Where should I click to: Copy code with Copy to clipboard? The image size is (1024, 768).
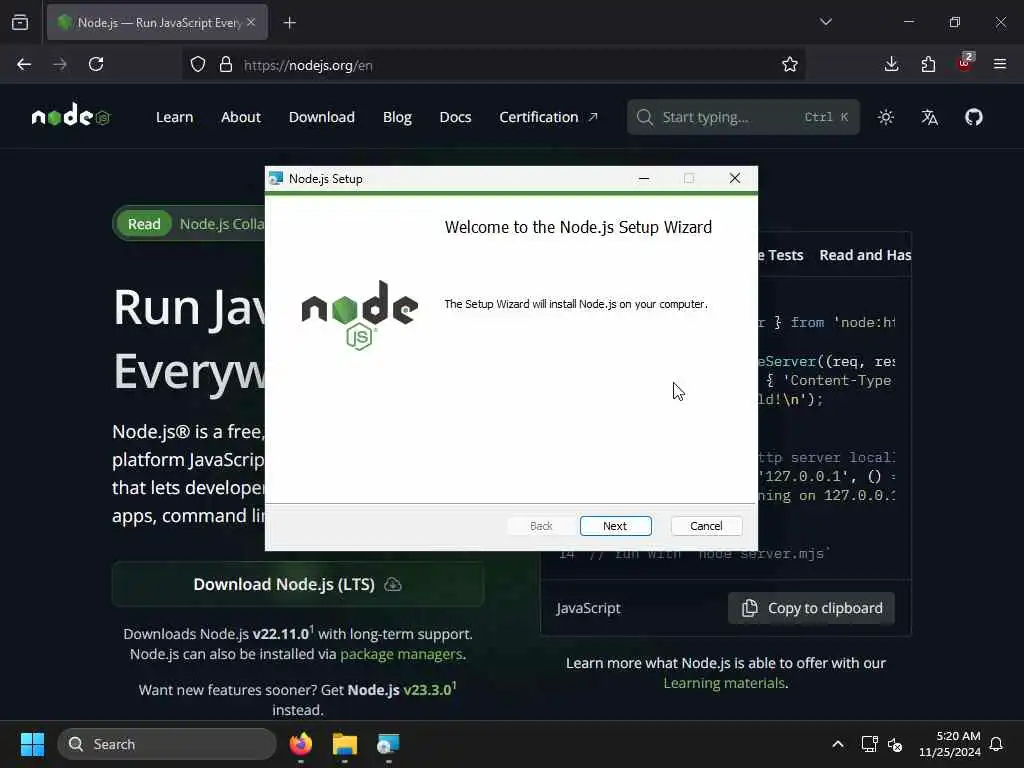pos(811,608)
